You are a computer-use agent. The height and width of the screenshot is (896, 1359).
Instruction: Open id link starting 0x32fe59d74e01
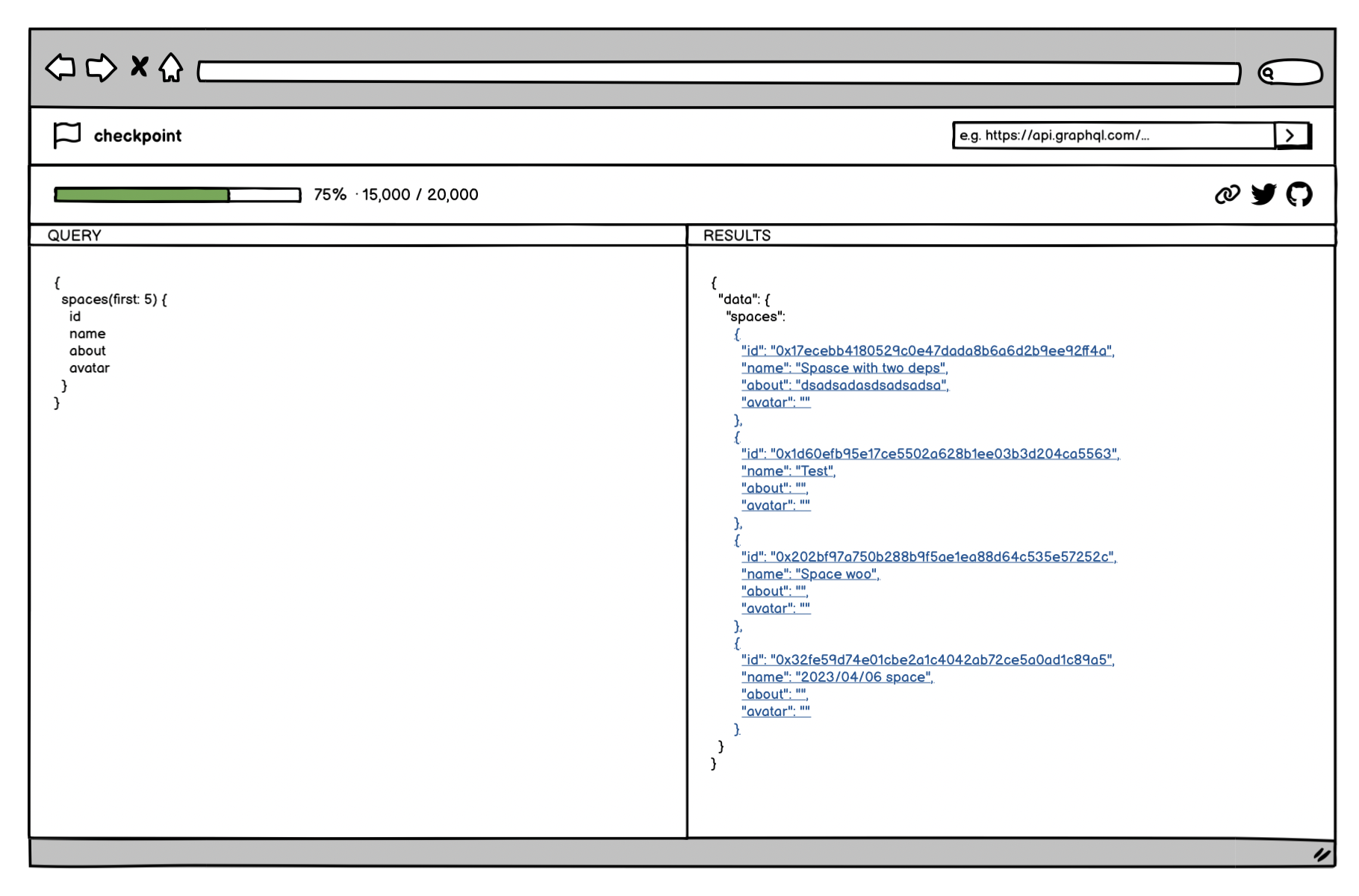927,660
